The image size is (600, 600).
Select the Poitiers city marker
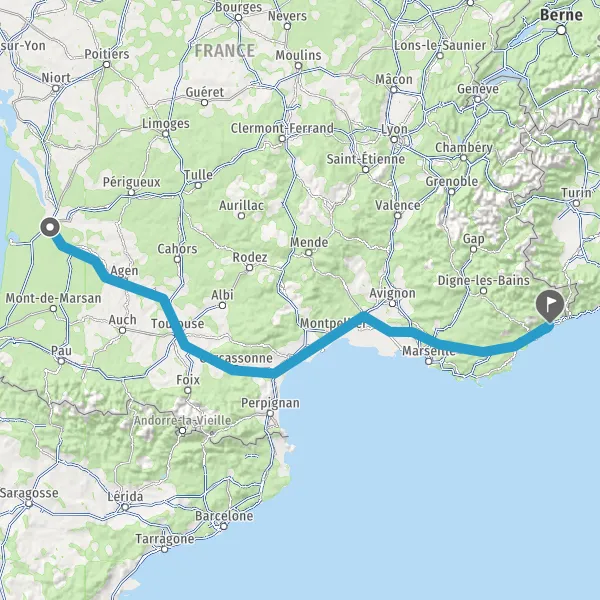coord(107,65)
